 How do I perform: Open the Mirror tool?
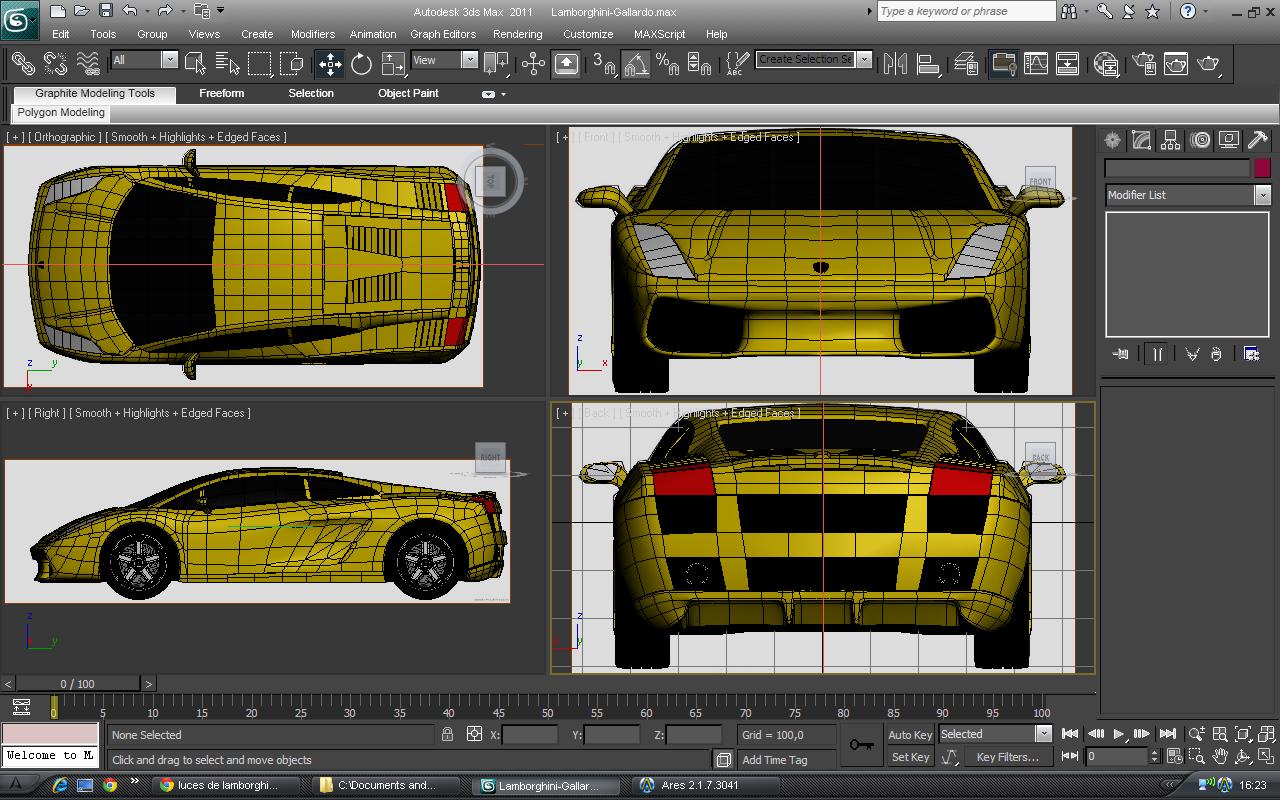(x=896, y=64)
